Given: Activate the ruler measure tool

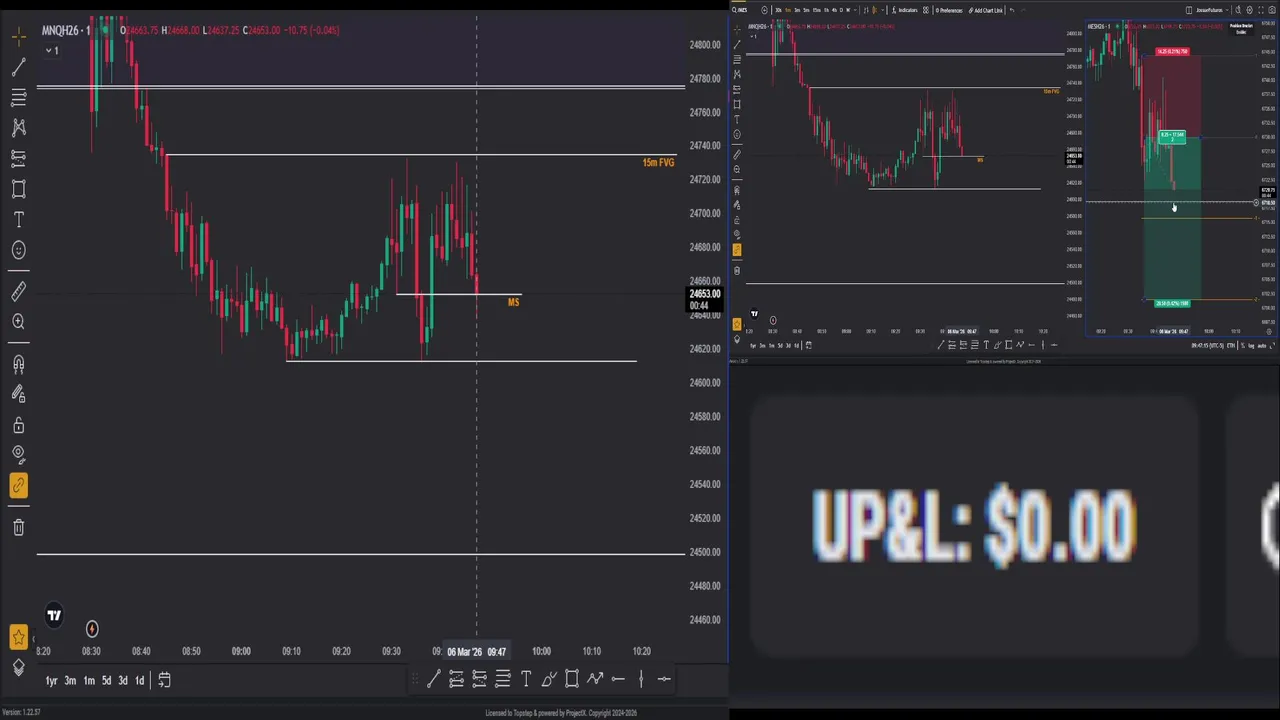Looking at the screenshot, I should point(19,291).
